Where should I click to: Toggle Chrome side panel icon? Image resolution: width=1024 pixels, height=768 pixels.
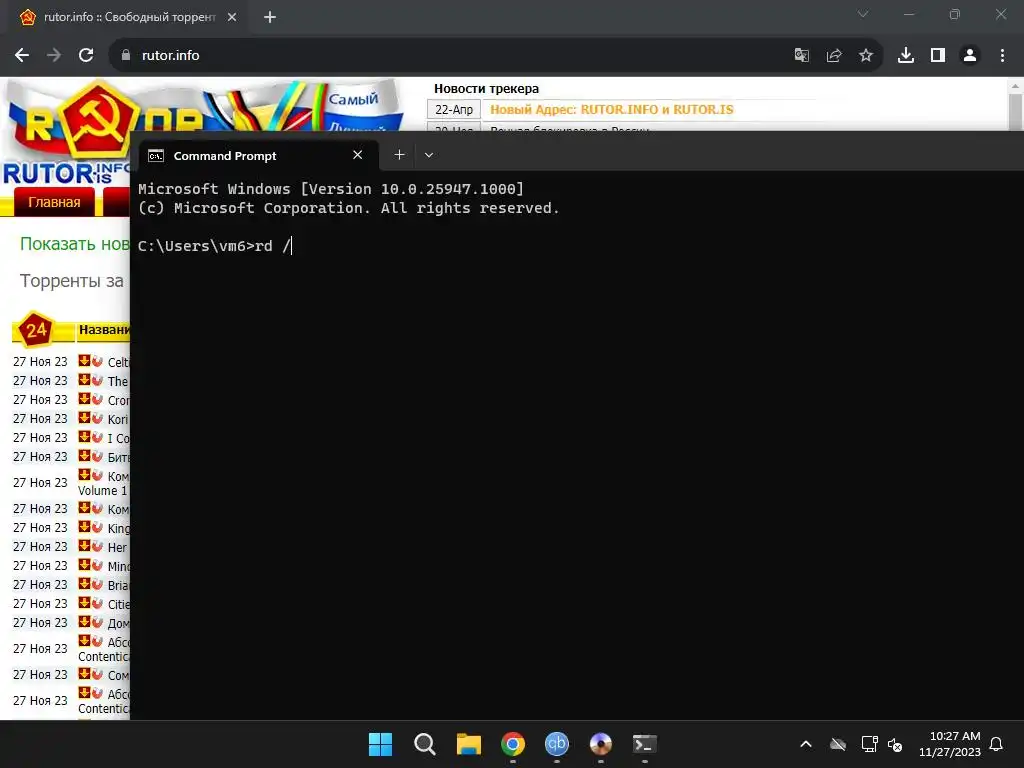coord(938,56)
